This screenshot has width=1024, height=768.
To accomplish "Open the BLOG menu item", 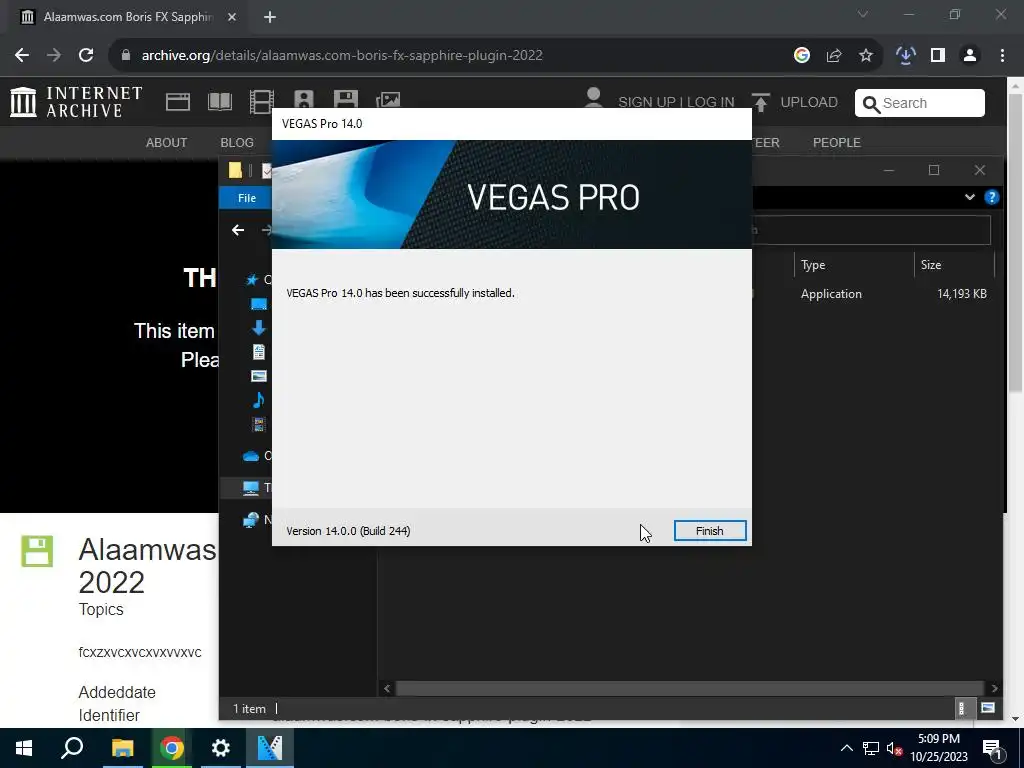I will coord(237,142).
